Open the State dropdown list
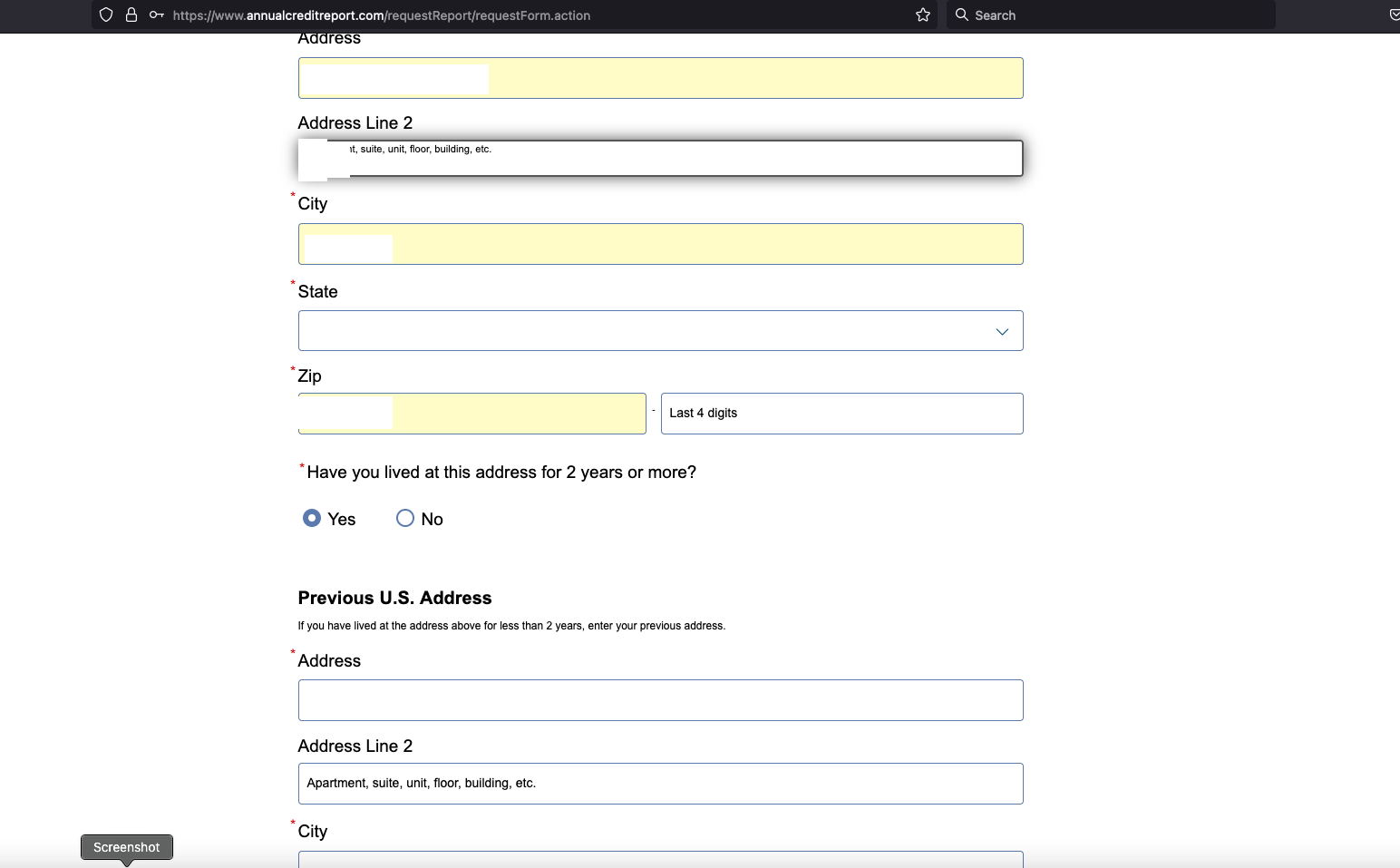This screenshot has width=1400, height=868. tap(660, 331)
